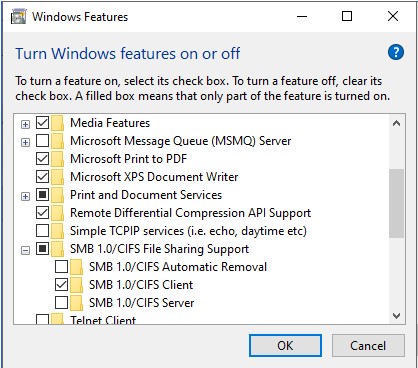This screenshot has width=418, height=368.
Task: Click OK to apply feature changes
Action: point(285,346)
